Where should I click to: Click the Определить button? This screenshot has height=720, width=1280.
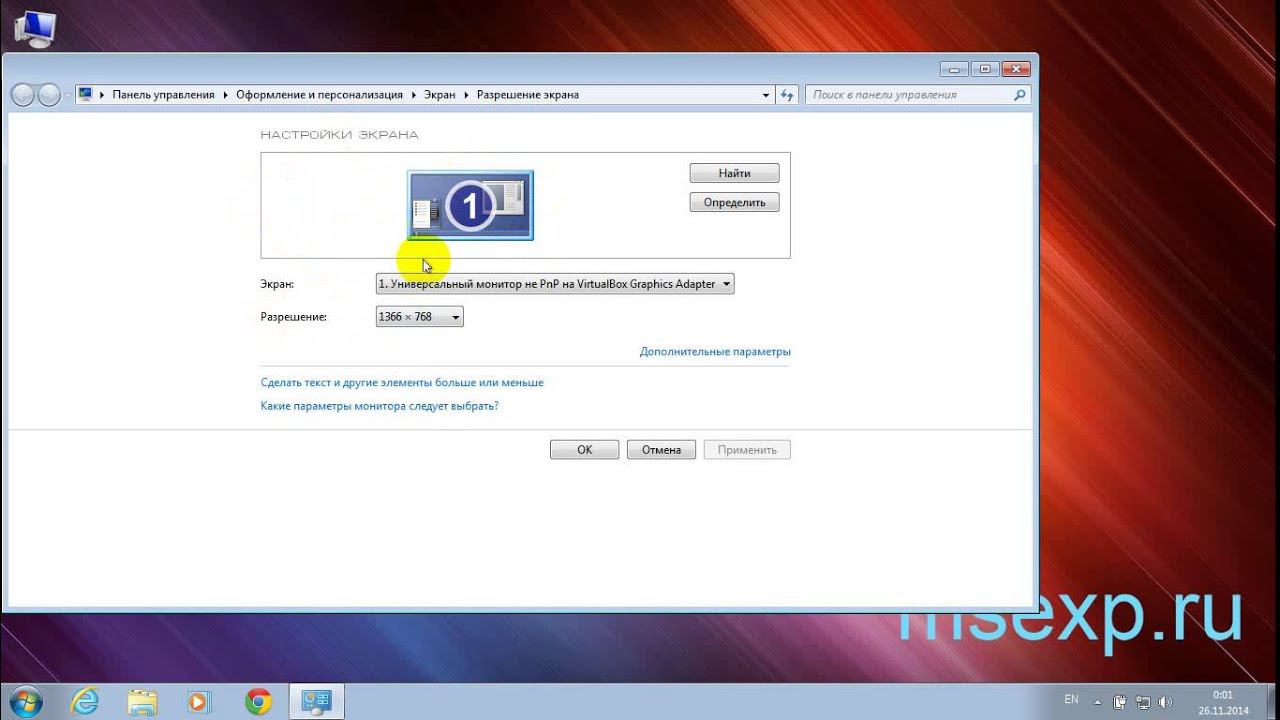pos(734,202)
